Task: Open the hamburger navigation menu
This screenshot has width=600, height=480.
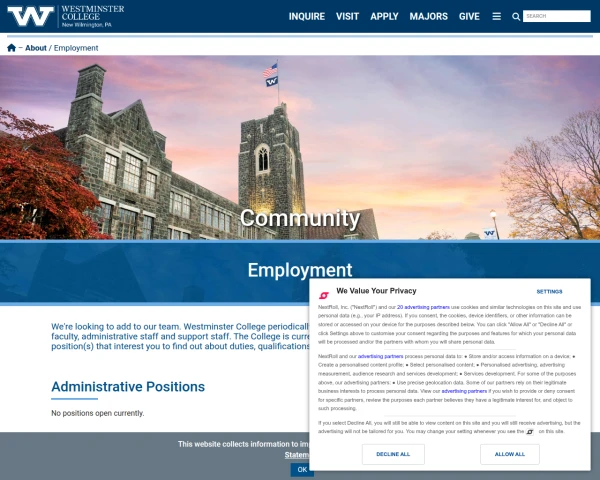Action: click(x=497, y=17)
